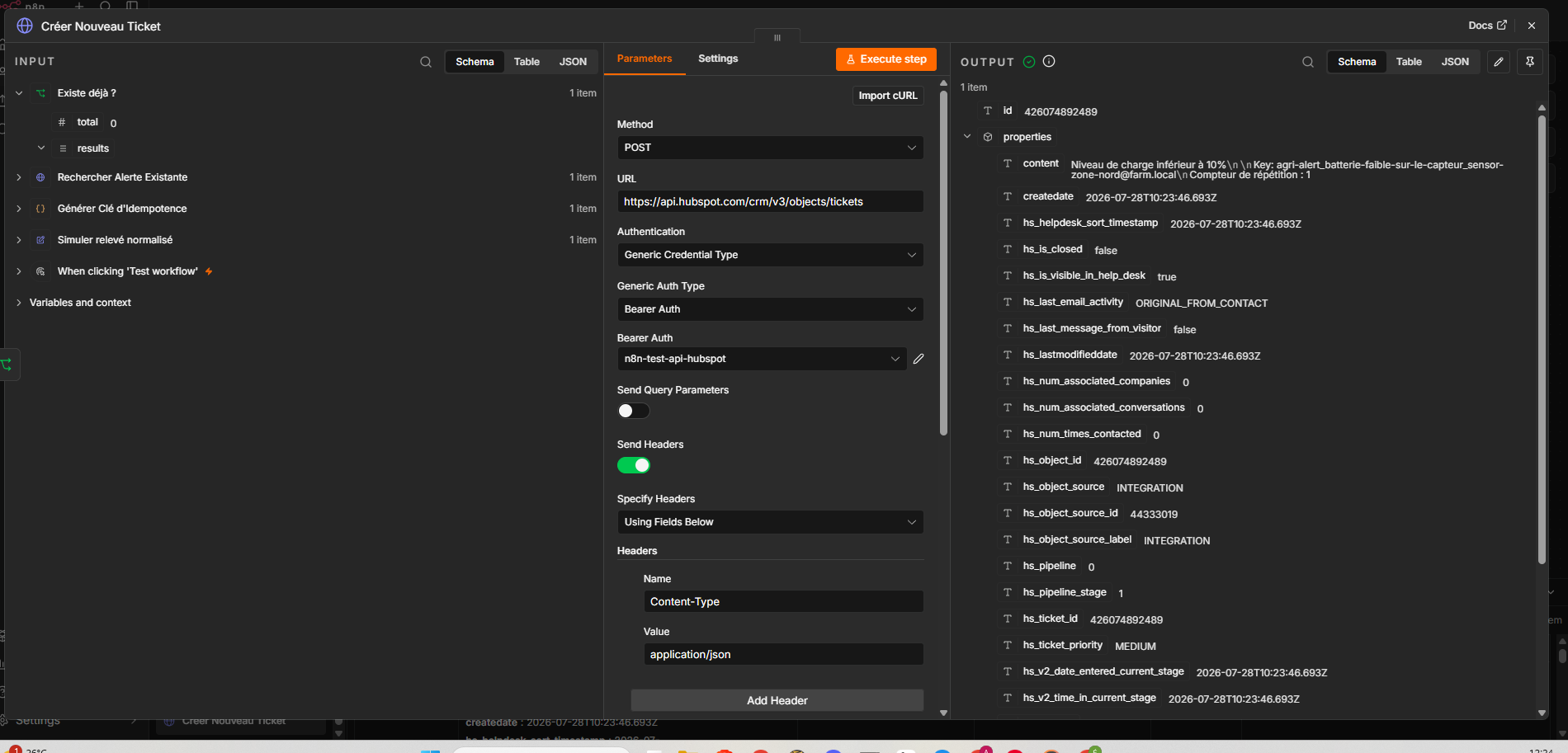This screenshot has width=1568, height=753.
Task: Open the Method dropdown showing POST
Action: [770, 148]
